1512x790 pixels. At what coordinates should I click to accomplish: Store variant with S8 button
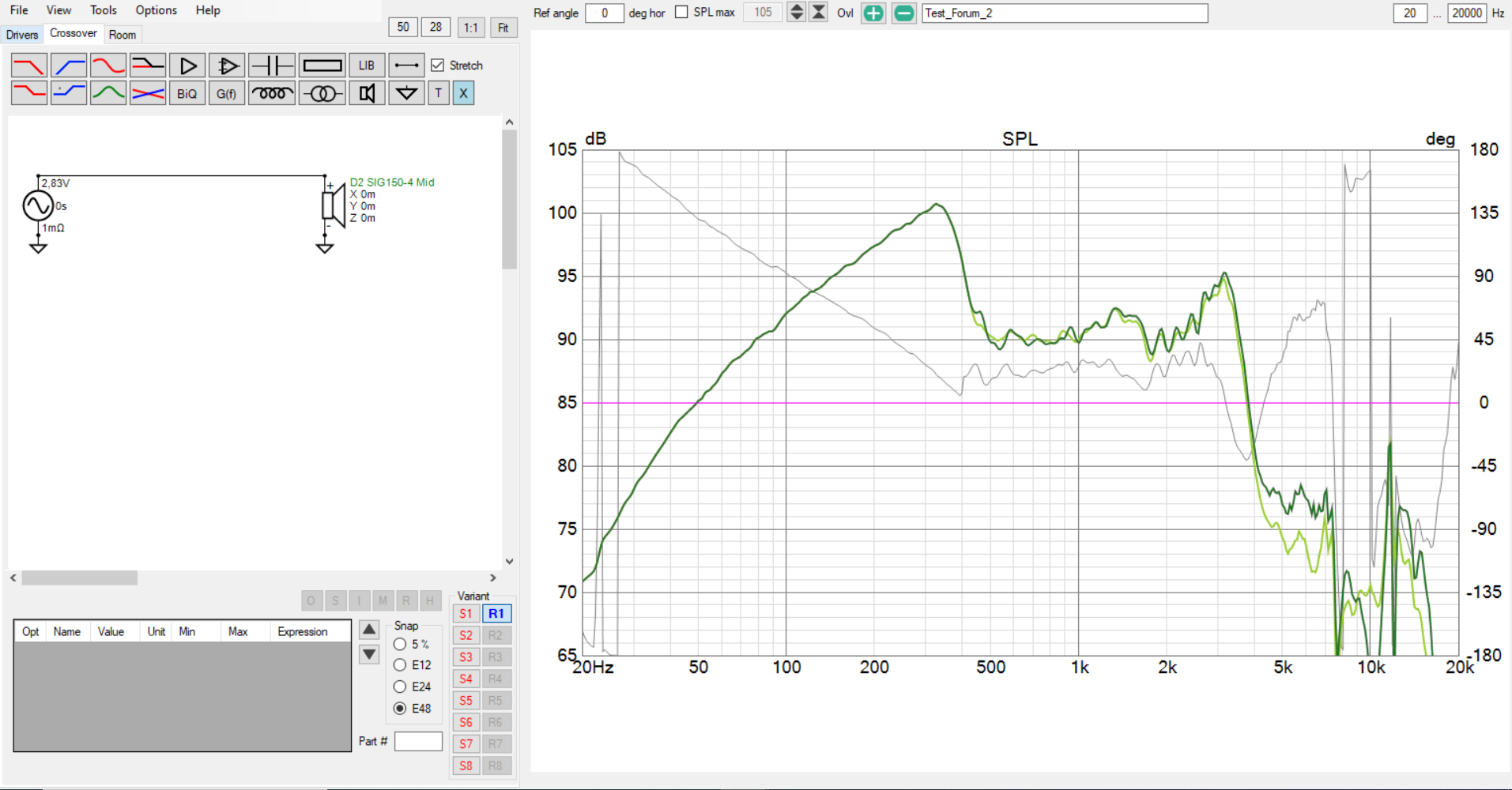point(466,766)
